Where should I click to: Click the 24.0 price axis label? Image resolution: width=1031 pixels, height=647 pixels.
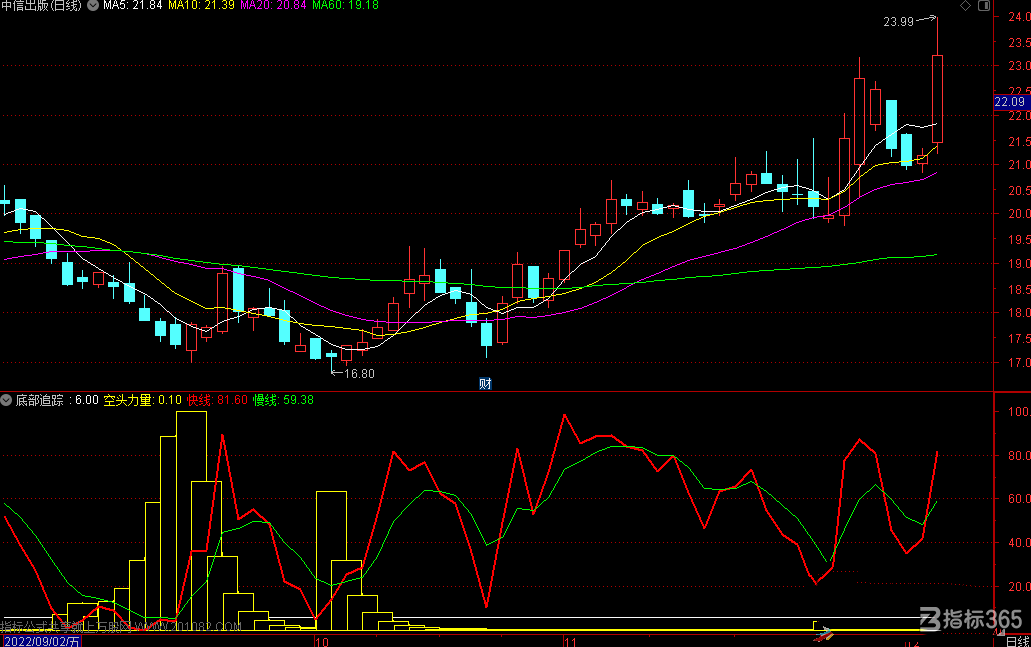[1019, 17]
